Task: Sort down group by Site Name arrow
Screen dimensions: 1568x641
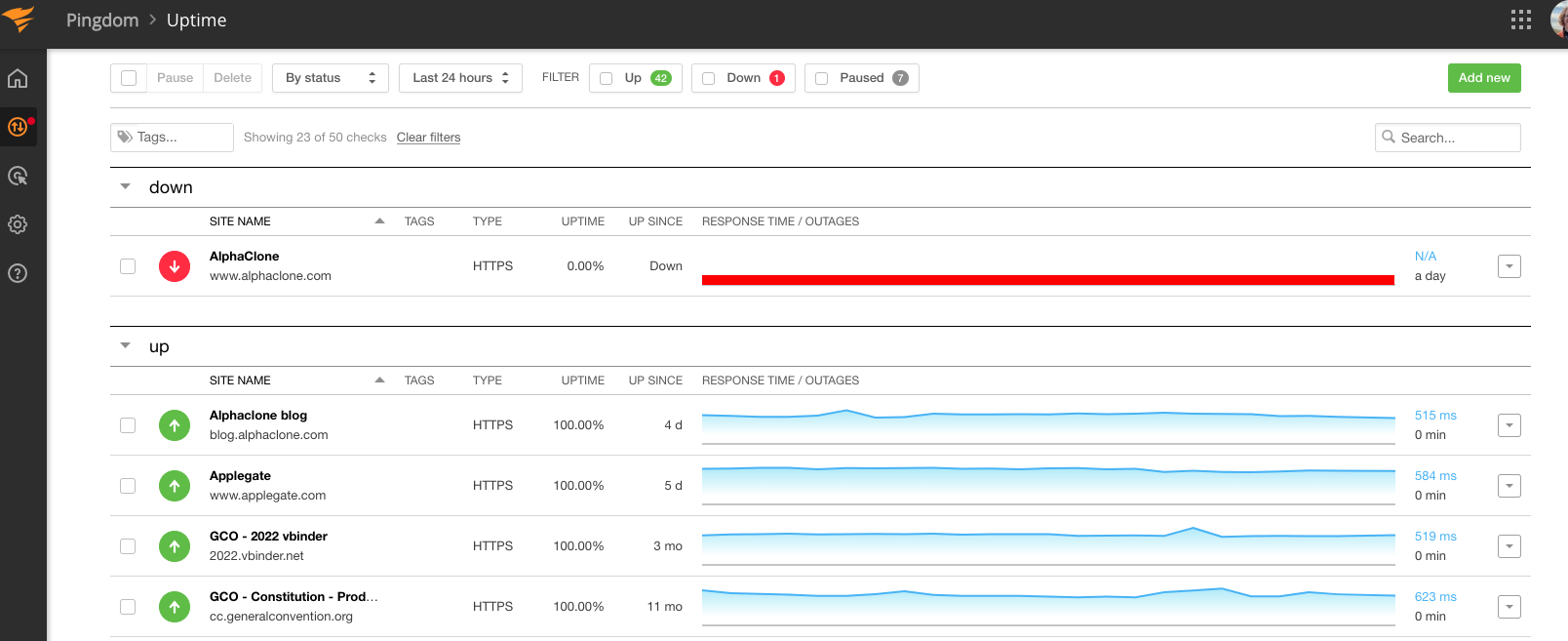Action: [379, 221]
